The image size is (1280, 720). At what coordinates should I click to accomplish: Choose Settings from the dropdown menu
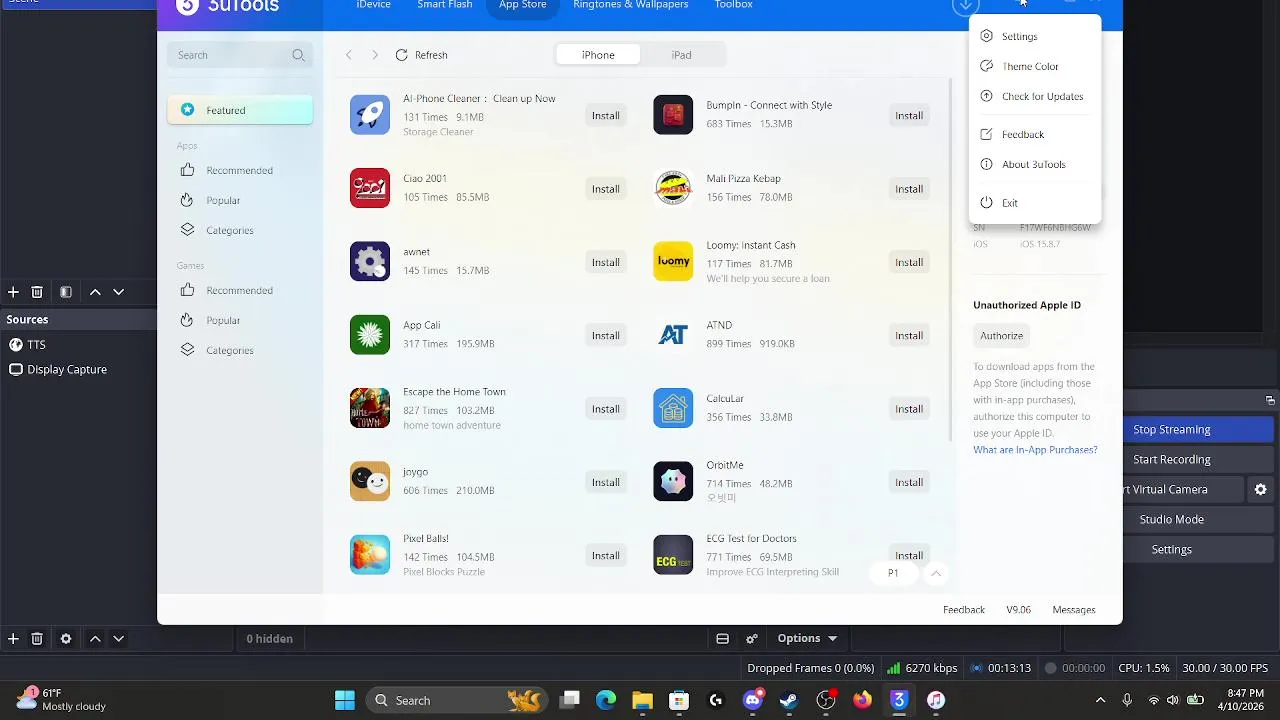tap(1035, 36)
